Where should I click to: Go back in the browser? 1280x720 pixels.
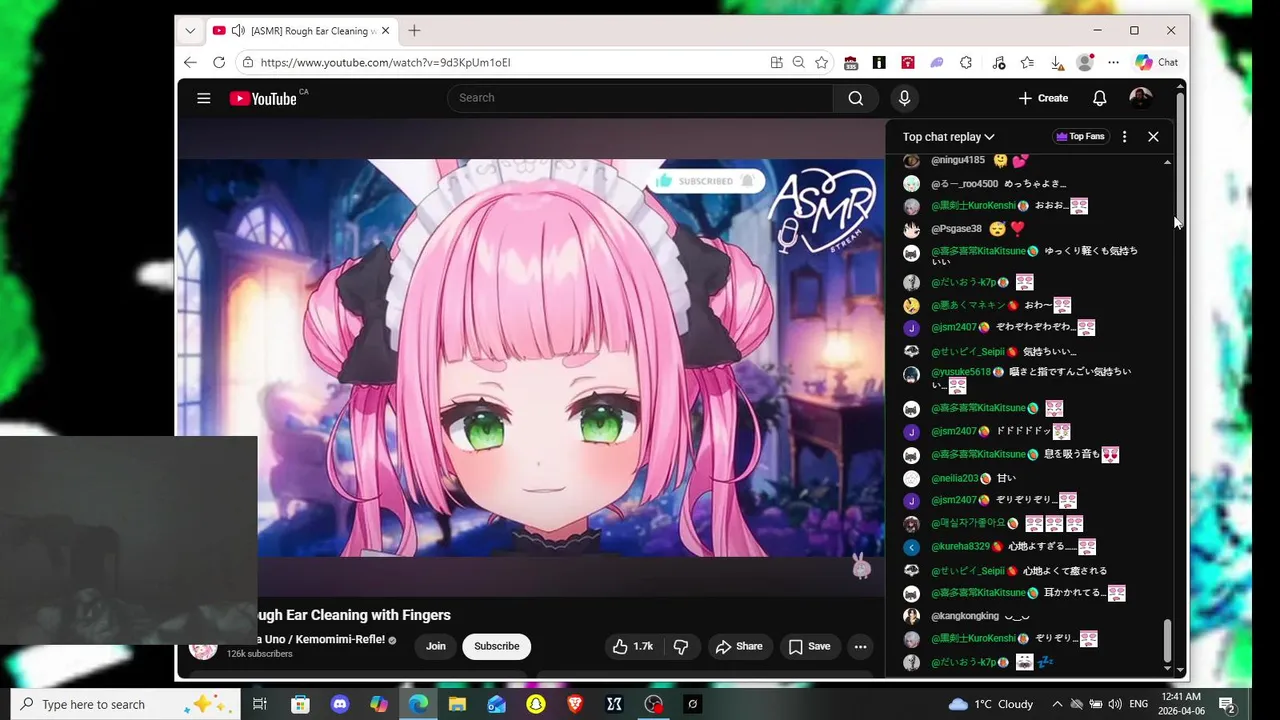190,62
